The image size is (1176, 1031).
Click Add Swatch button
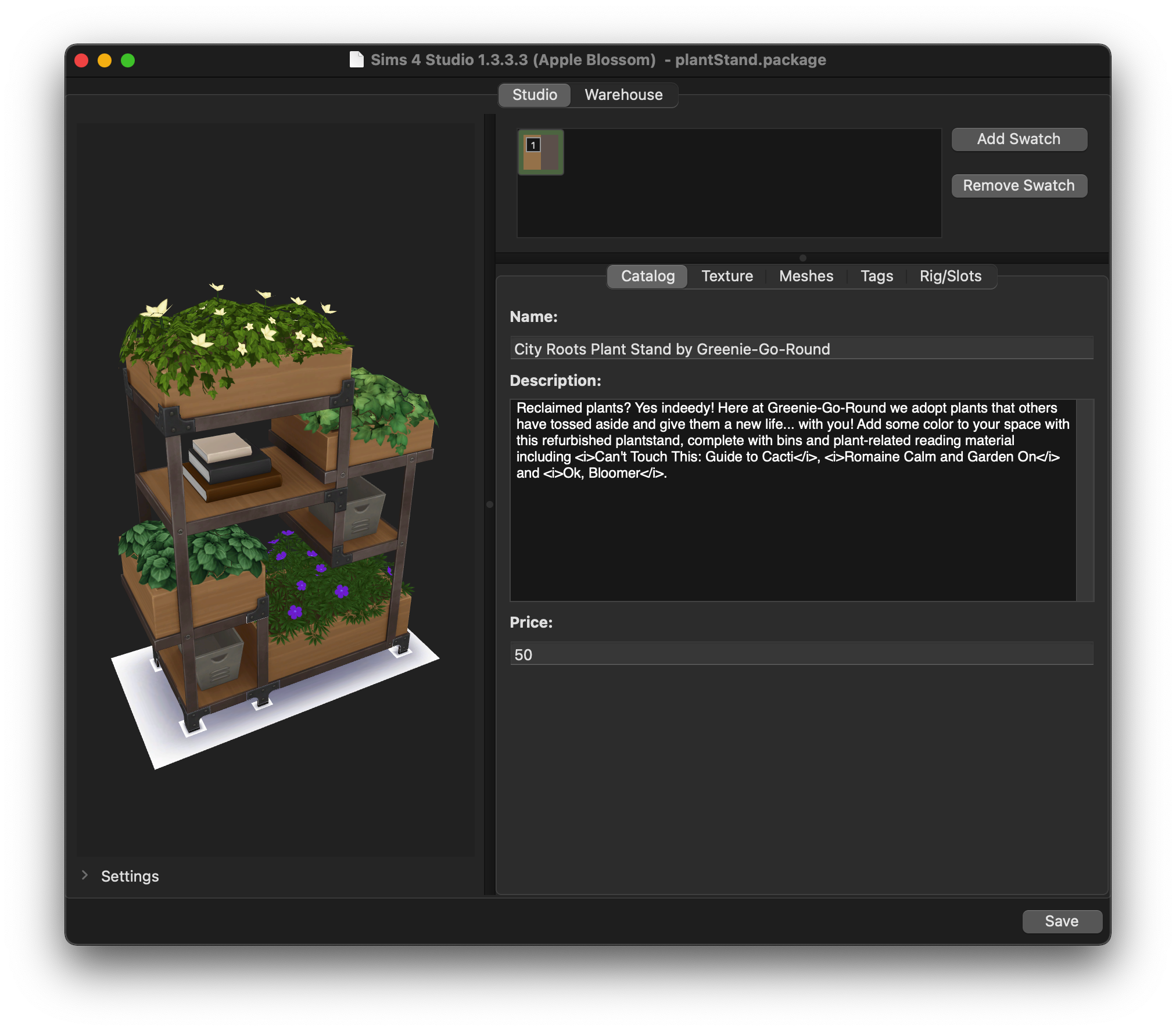click(1018, 139)
